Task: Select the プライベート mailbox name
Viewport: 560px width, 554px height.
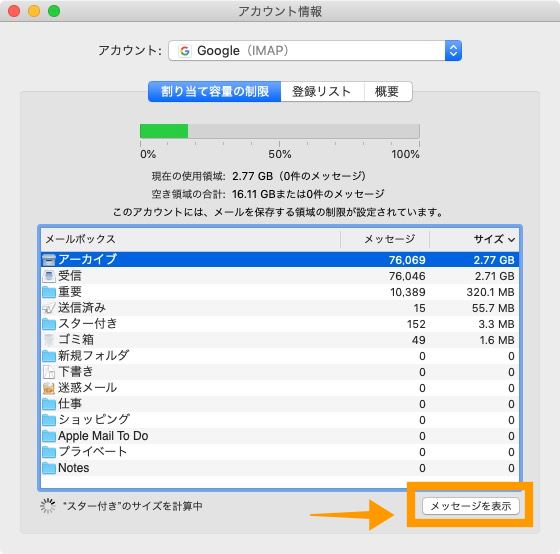Action: click(93, 452)
